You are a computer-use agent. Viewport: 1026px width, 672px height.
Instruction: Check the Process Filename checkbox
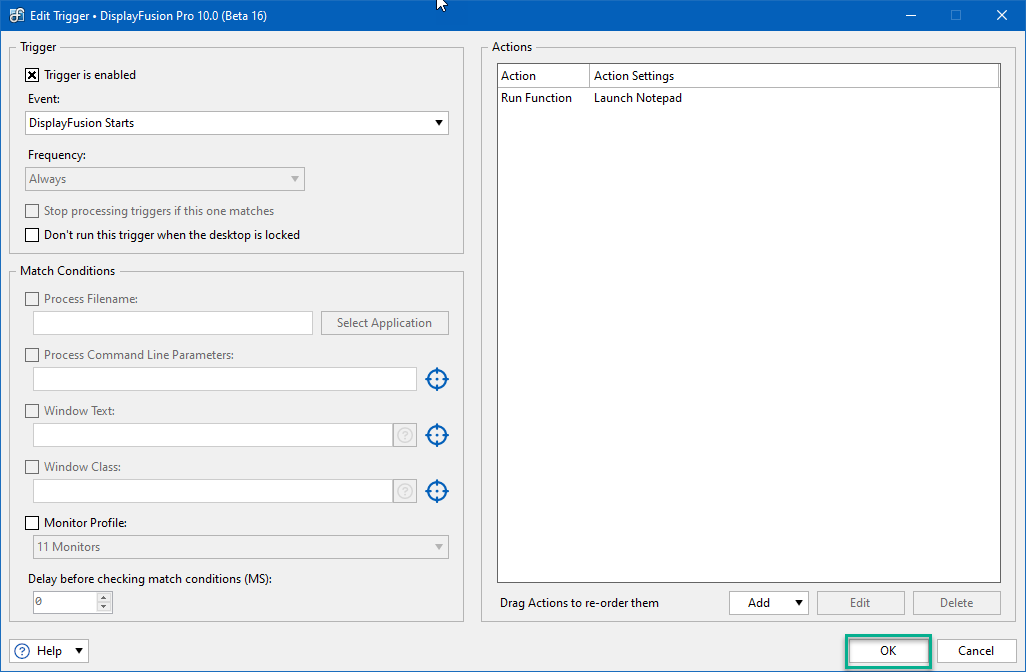click(32, 299)
